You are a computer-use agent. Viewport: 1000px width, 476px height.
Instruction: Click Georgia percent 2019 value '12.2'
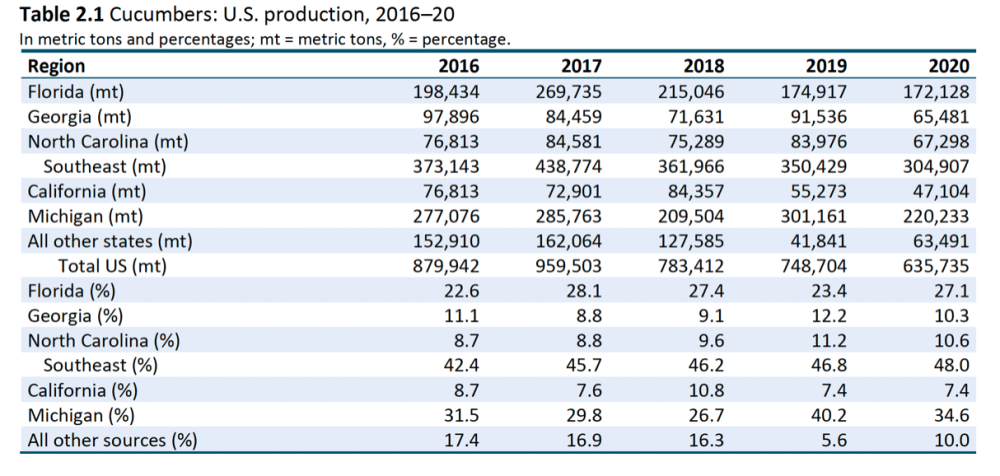(x=829, y=316)
